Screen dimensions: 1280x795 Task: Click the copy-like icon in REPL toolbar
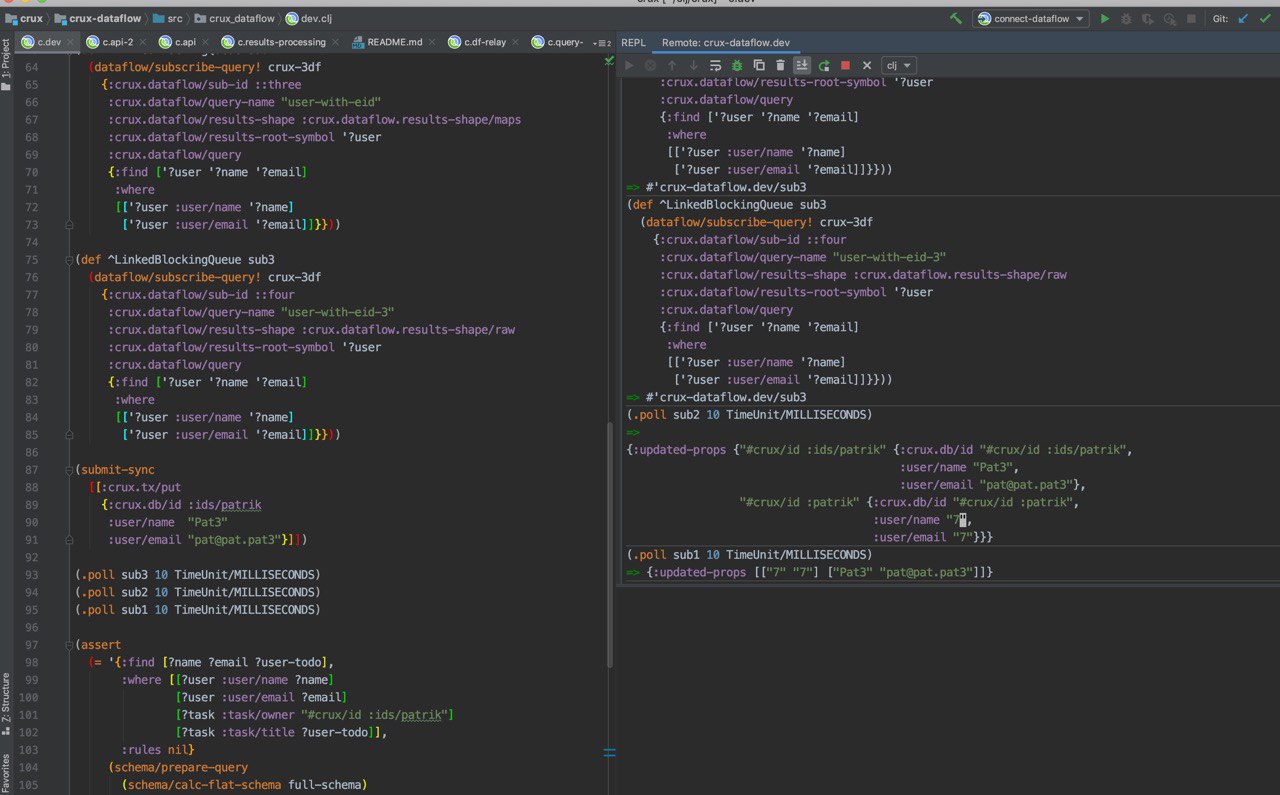click(759, 65)
